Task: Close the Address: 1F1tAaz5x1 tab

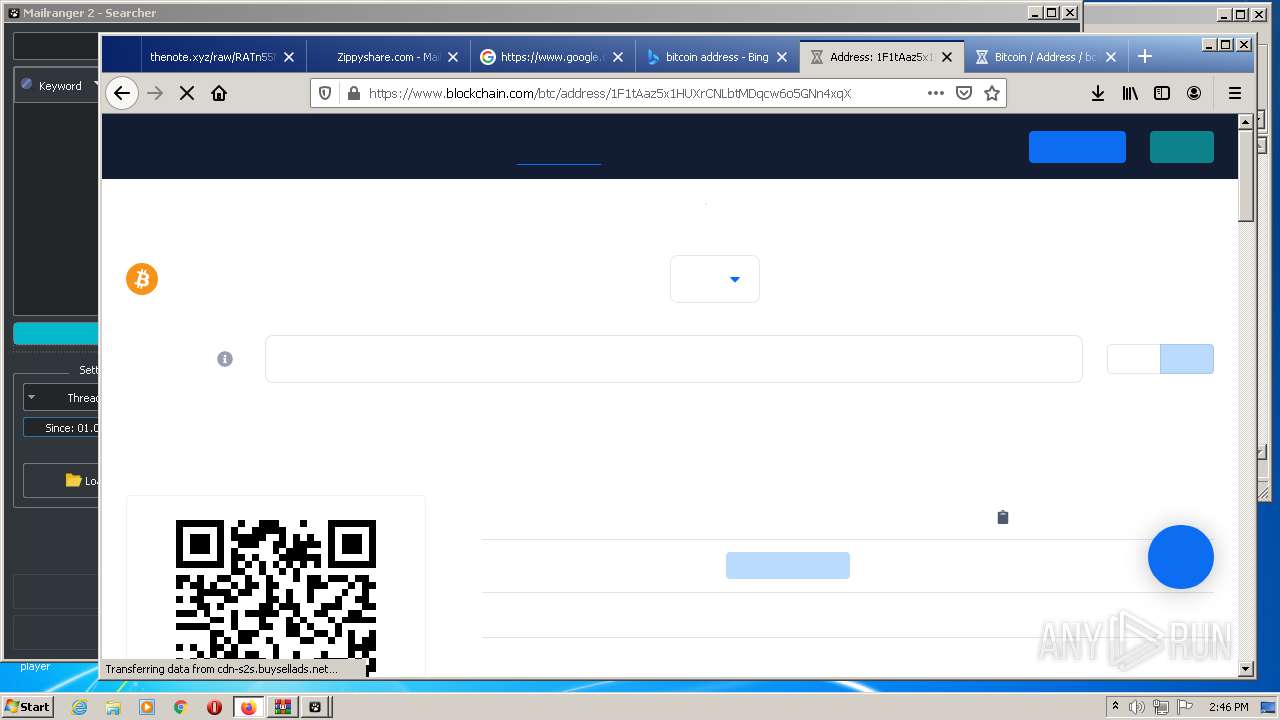Action: click(947, 57)
